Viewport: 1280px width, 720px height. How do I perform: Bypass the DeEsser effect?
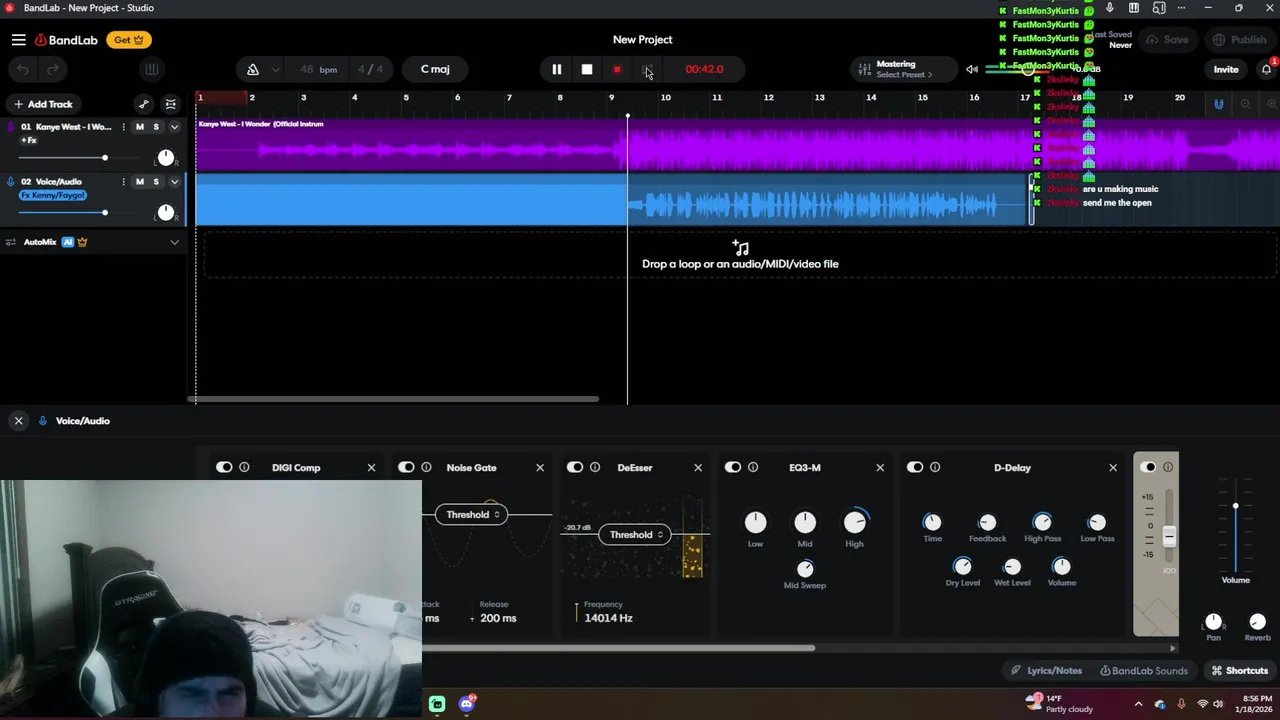575,467
